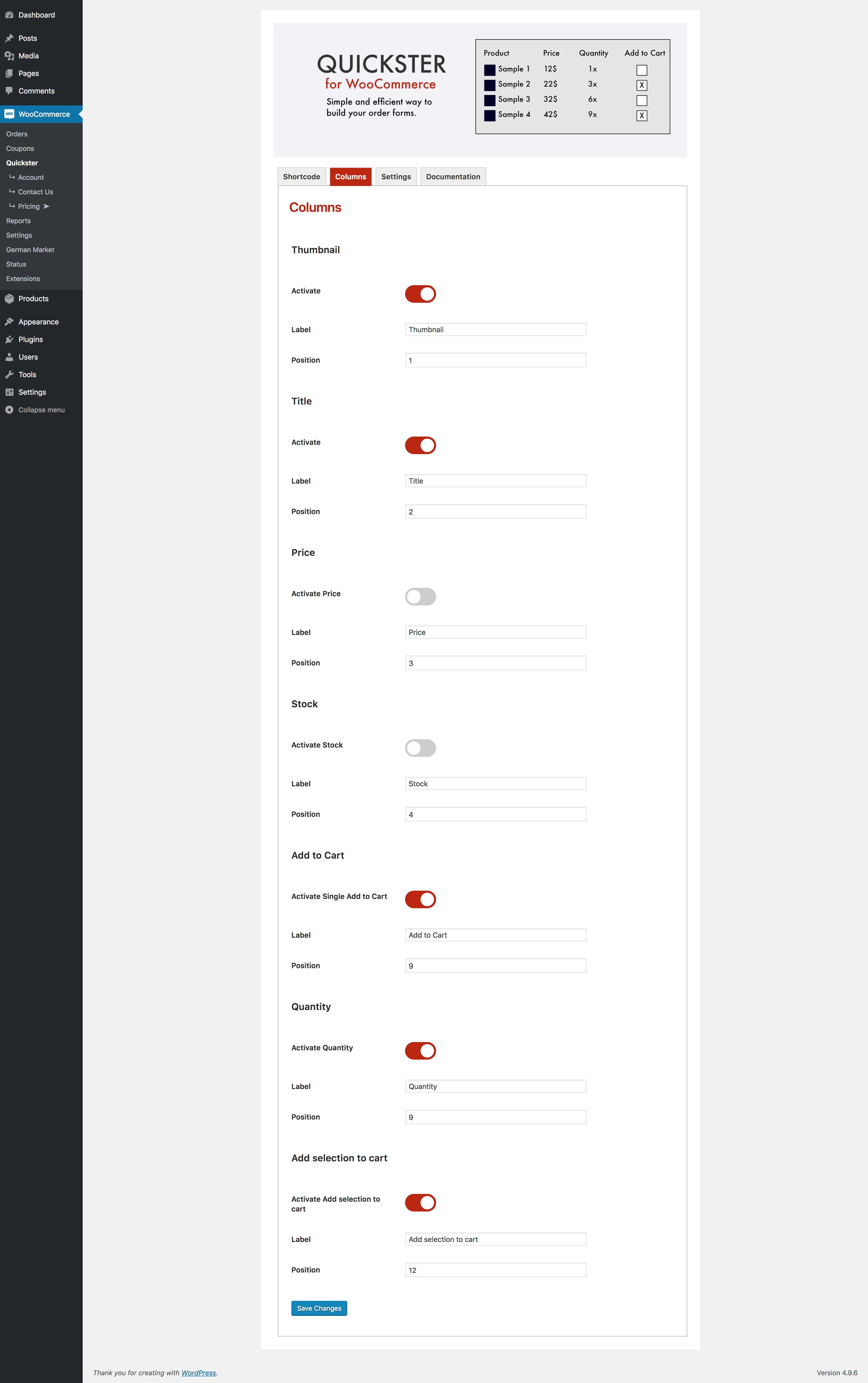Click the Price Label input field
The height and width of the screenshot is (1383, 868).
pyautogui.click(x=495, y=632)
